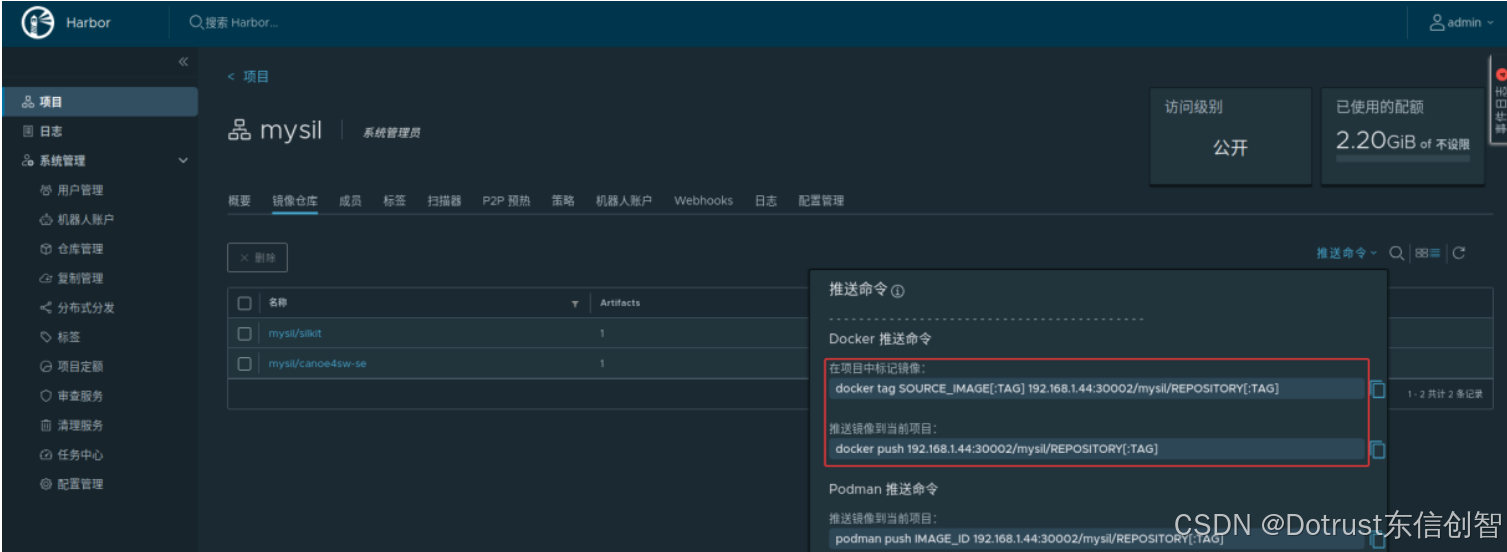Click the mysil project icon
Screen dimensions: 1507x552
(x=239, y=131)
